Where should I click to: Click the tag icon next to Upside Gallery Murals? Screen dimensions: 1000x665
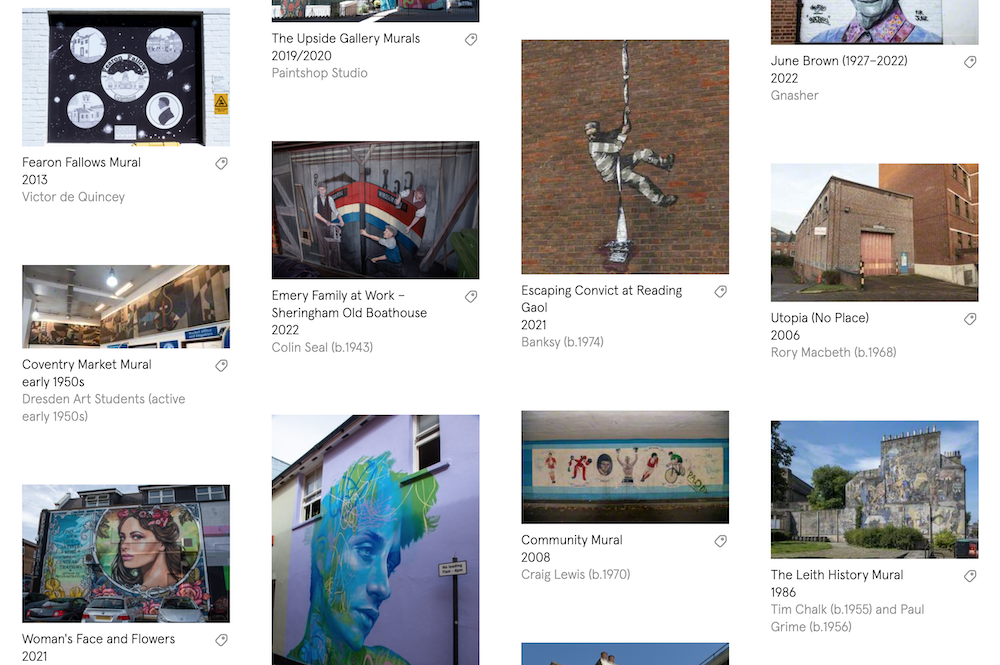click(x=471, y=40)
